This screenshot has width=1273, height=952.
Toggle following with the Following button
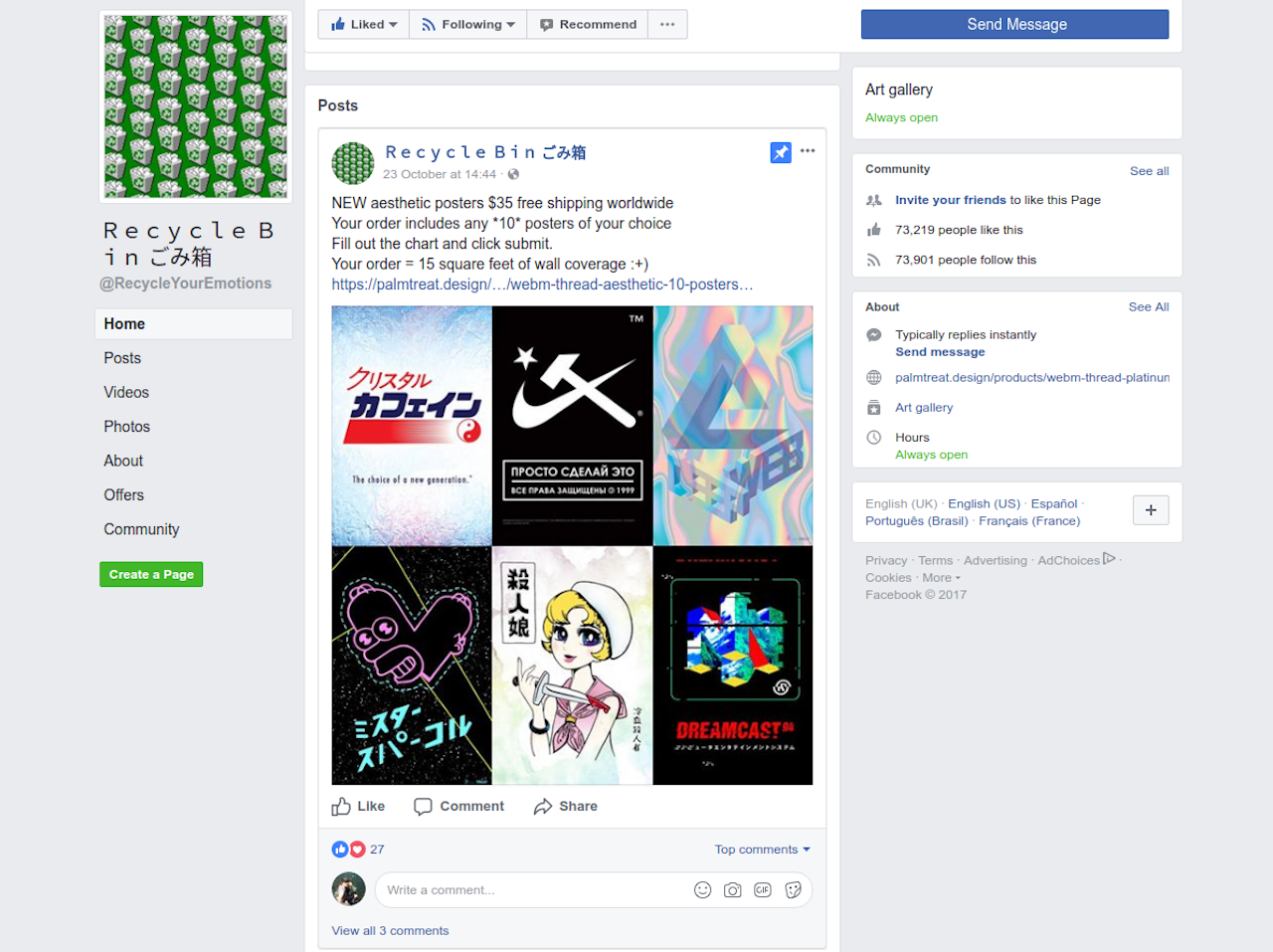pos(466,23)
